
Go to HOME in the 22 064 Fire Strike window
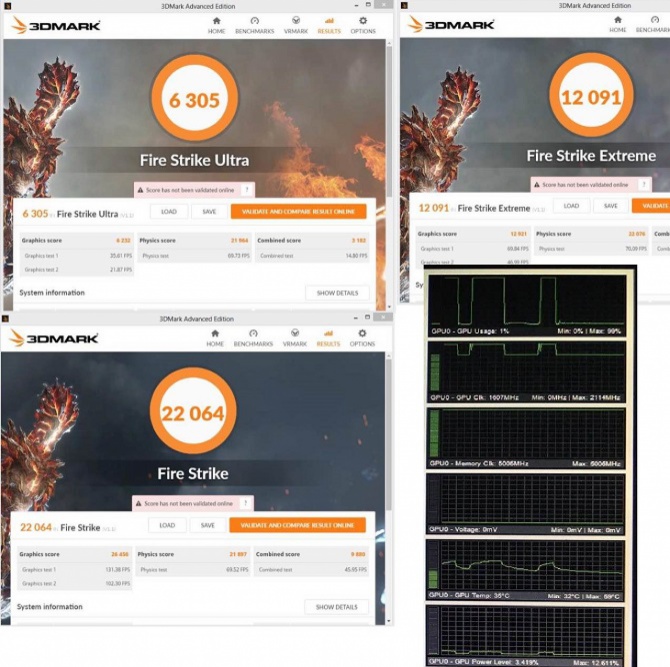[x=215, y=338]
